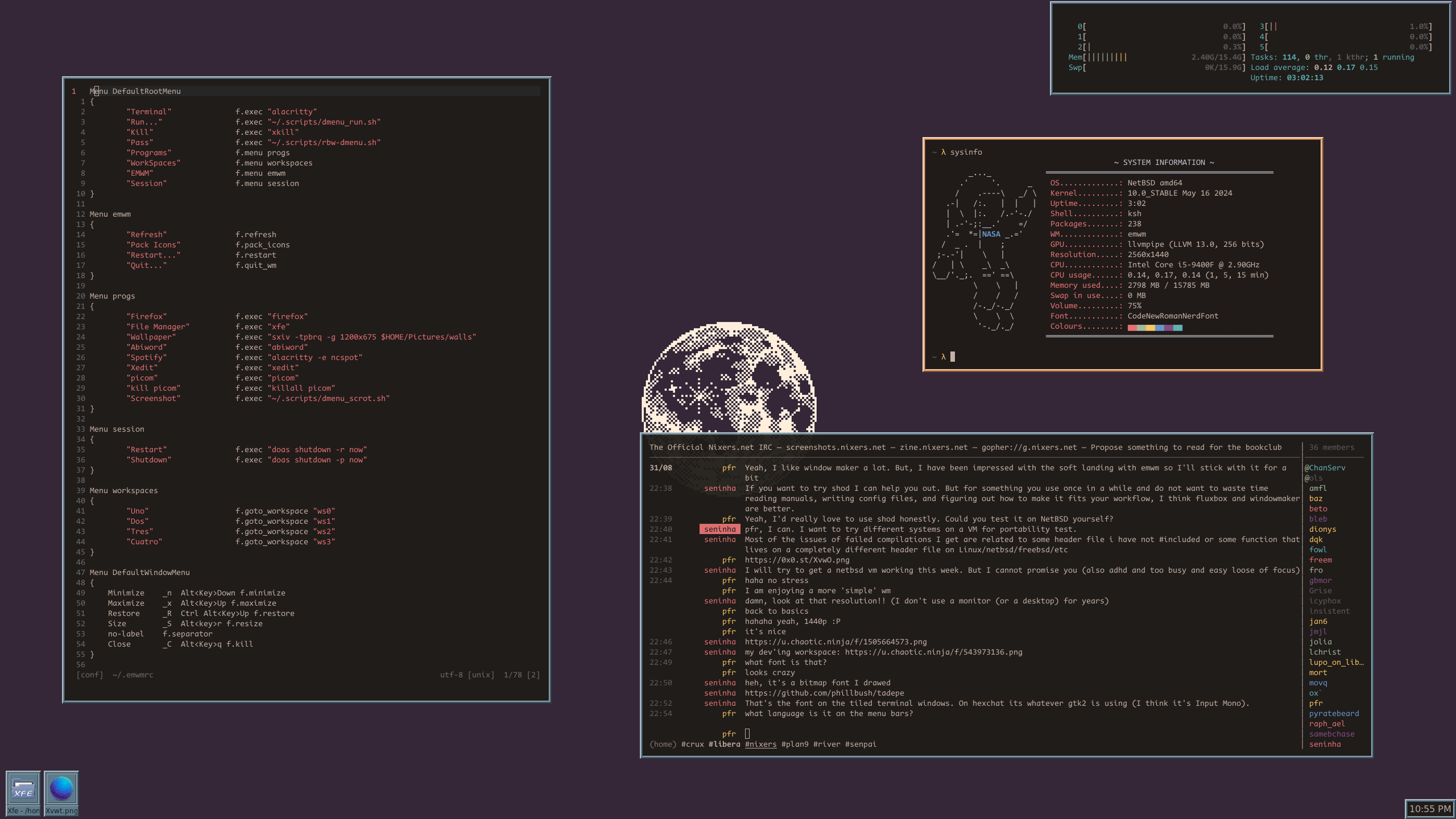Click the 10:55 PM clock widget
The height and width of the screenshot is (819, 1456).
[1429, 809]
